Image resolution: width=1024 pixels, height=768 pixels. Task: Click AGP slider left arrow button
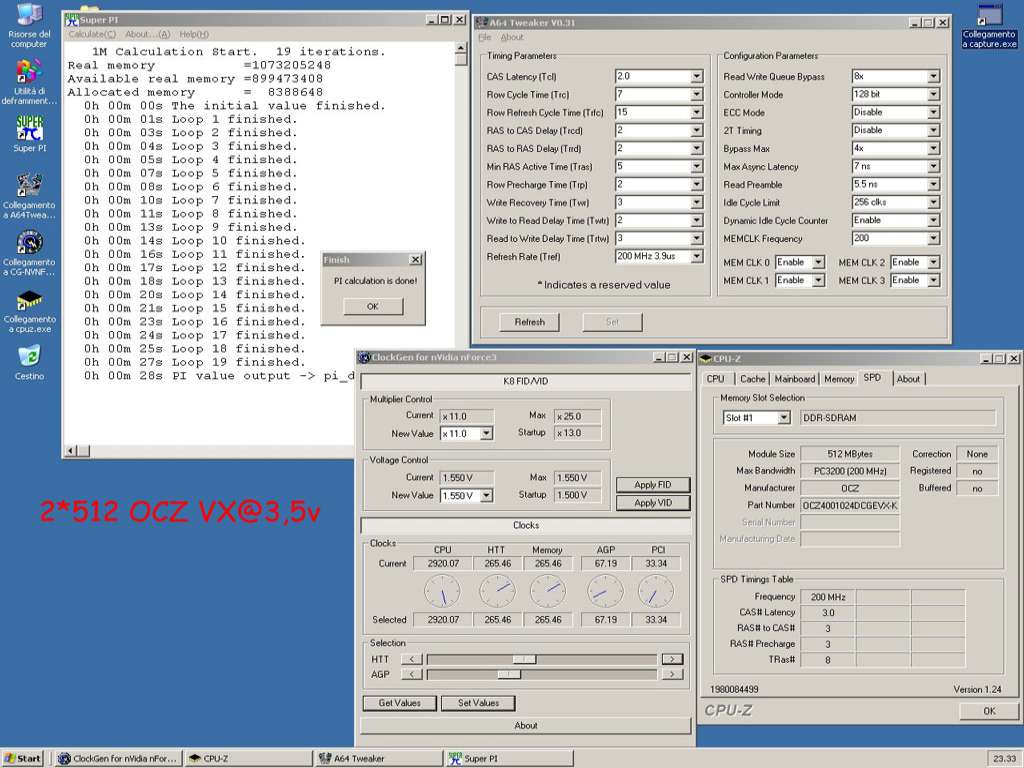point(411,675)
